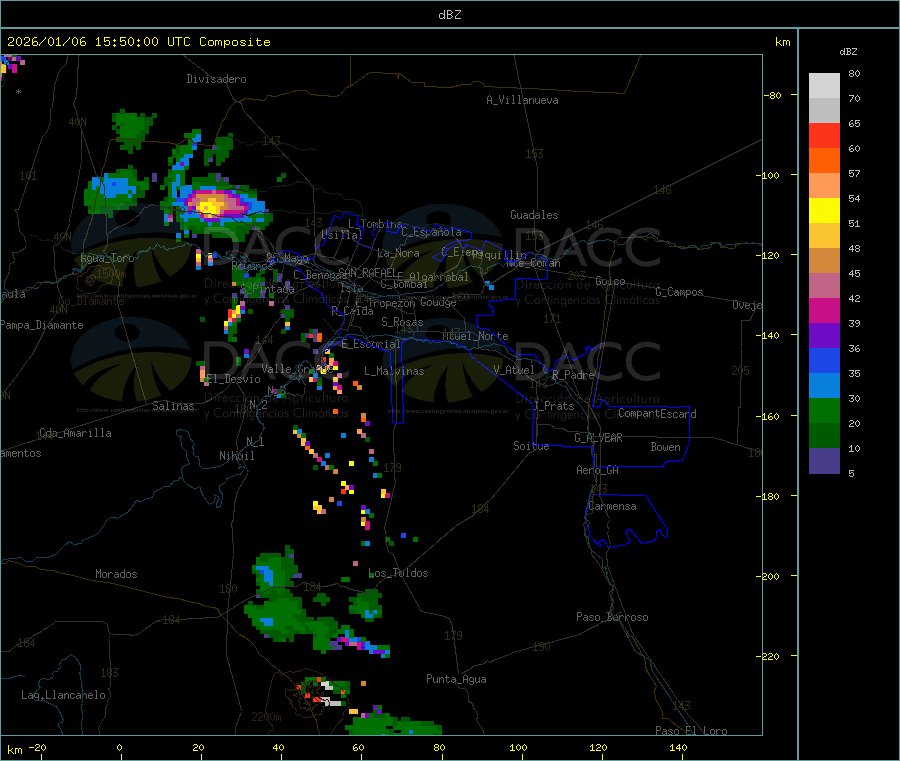
Task: Select the 'Los_Toldos' map label
Action: click(398, 573)
